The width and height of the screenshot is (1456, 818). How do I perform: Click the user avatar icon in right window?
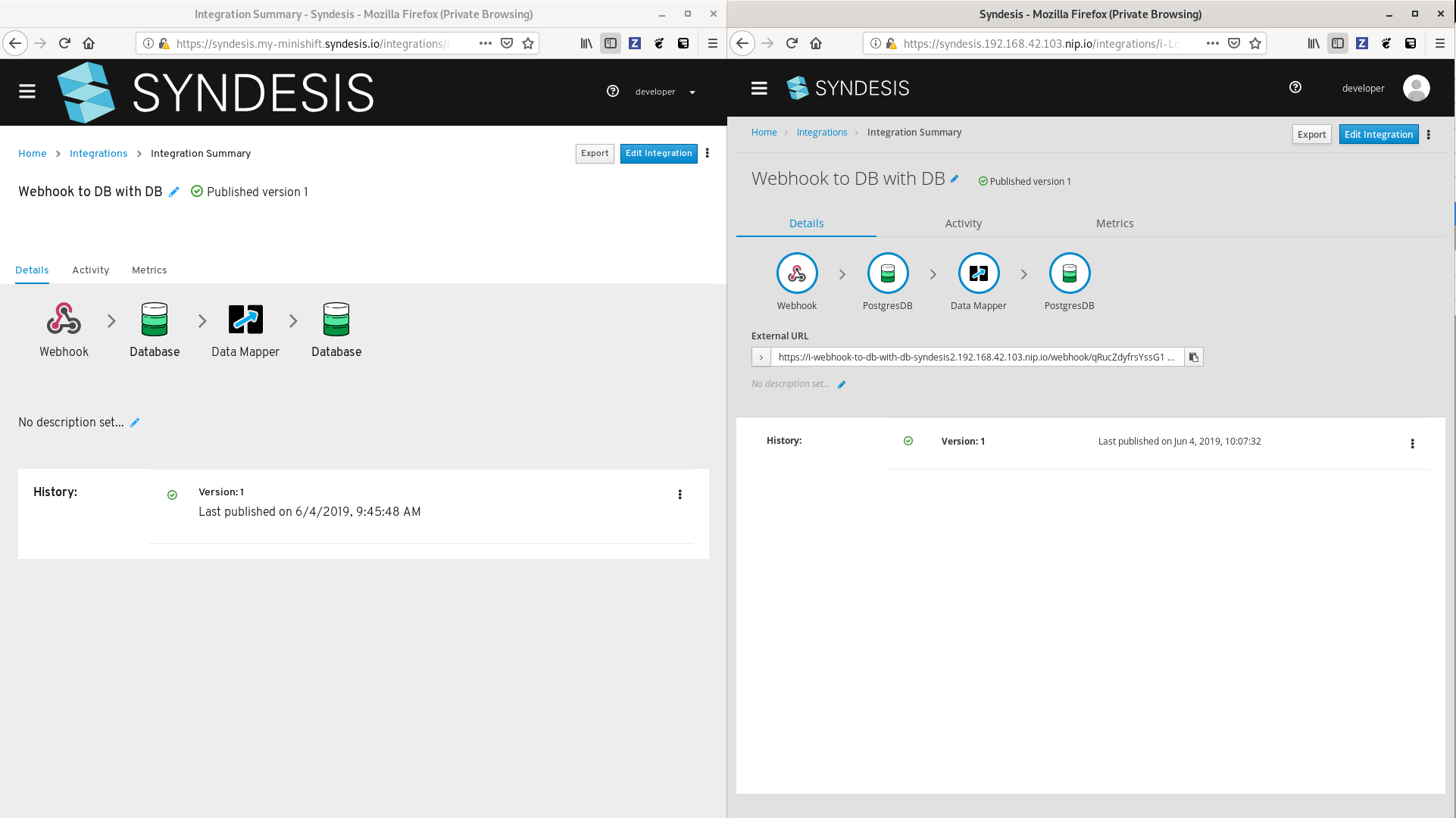[x=1416, y=88]
